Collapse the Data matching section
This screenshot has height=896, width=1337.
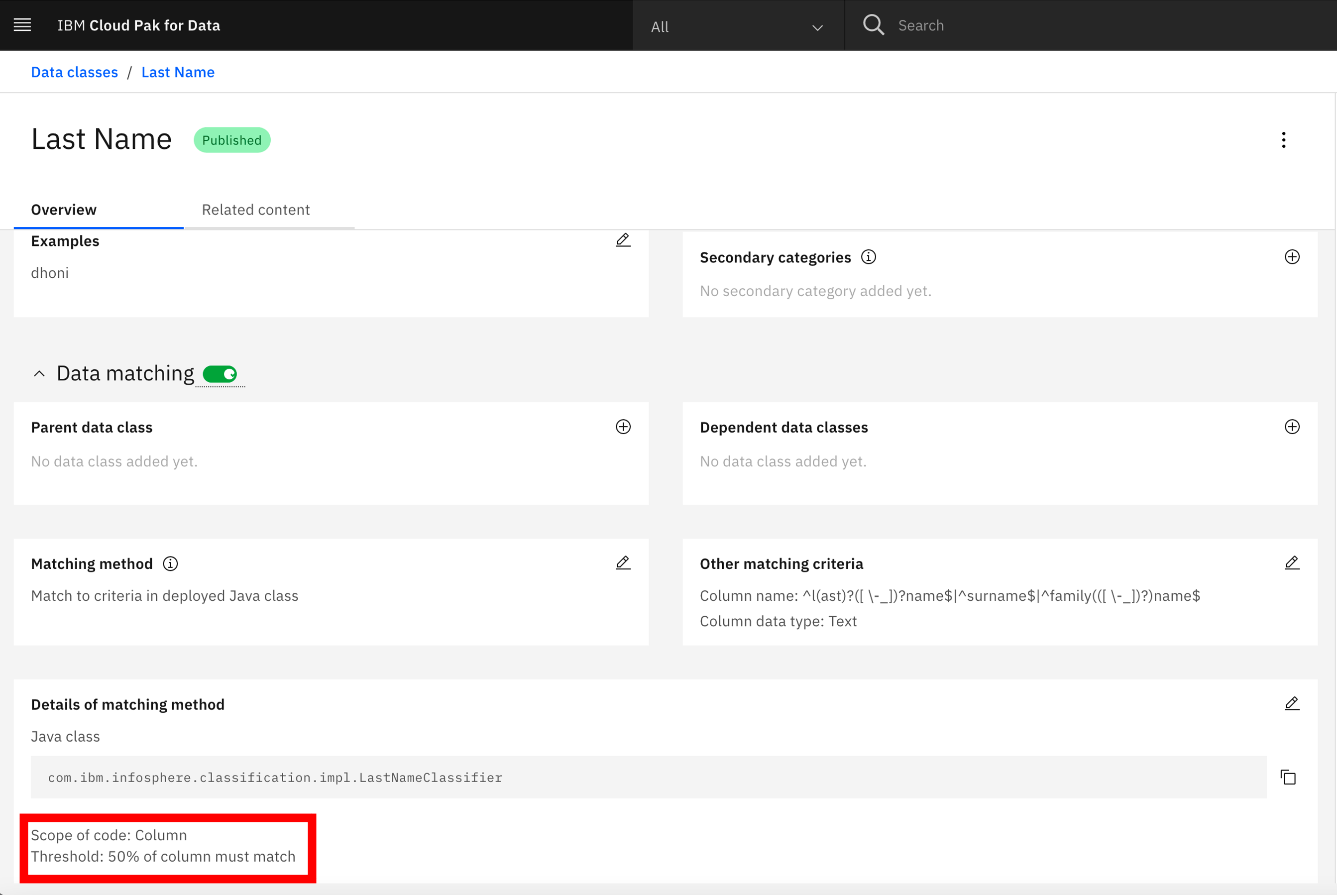point(39,374)
